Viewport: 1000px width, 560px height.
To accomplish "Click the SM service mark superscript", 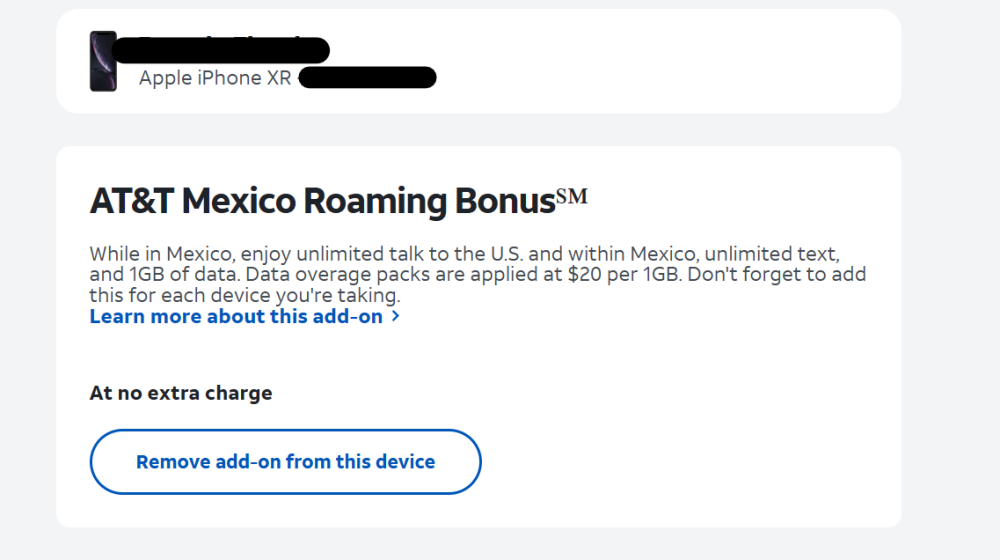I will point(571,196).
